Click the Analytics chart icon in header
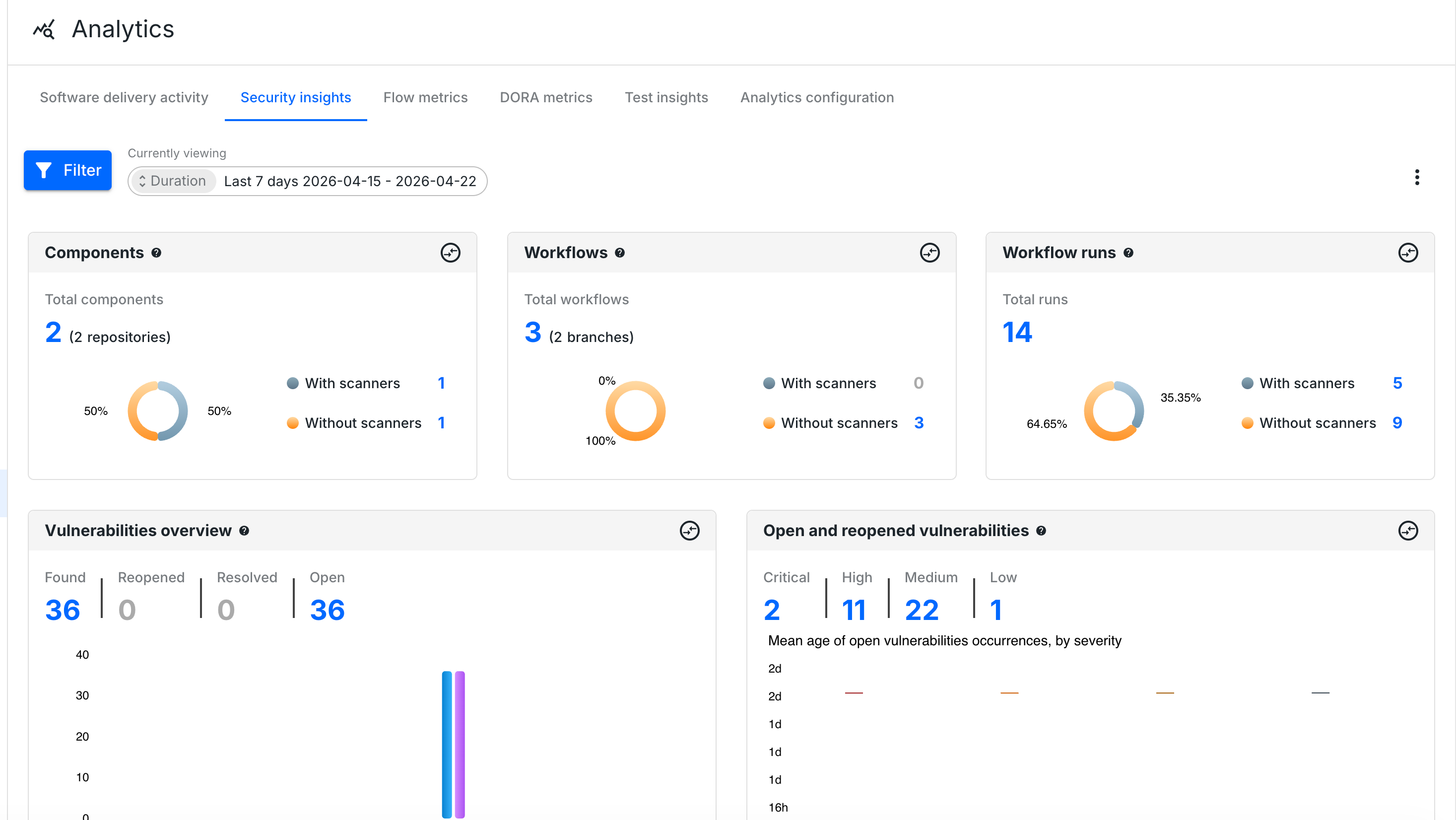The height and width of the screenshot is (820, 1456). coord(44,29)
